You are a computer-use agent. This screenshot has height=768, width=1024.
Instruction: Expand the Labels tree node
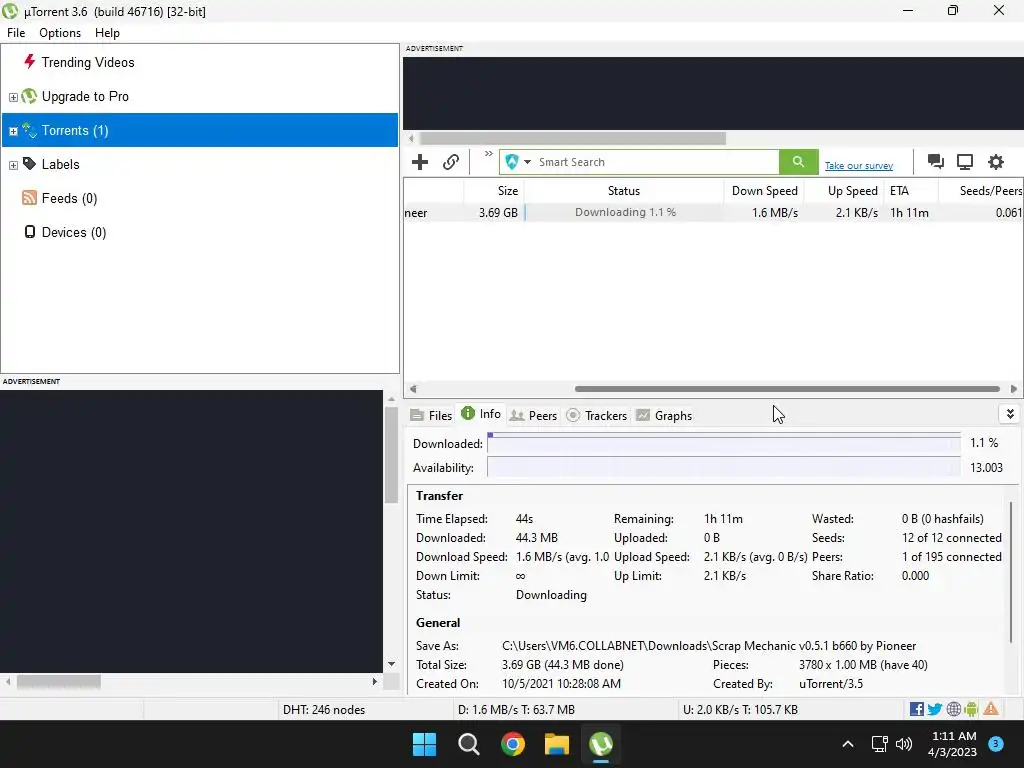coord(13,165)
